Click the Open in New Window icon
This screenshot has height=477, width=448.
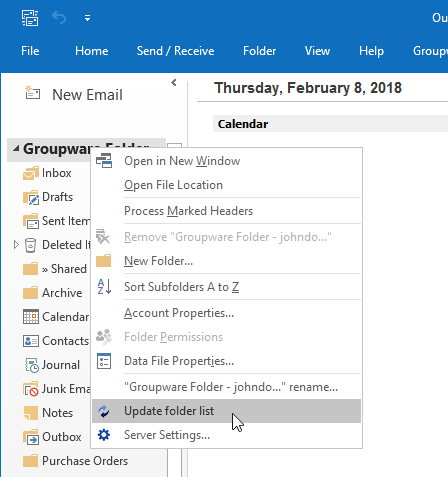(x=104, y=161)
